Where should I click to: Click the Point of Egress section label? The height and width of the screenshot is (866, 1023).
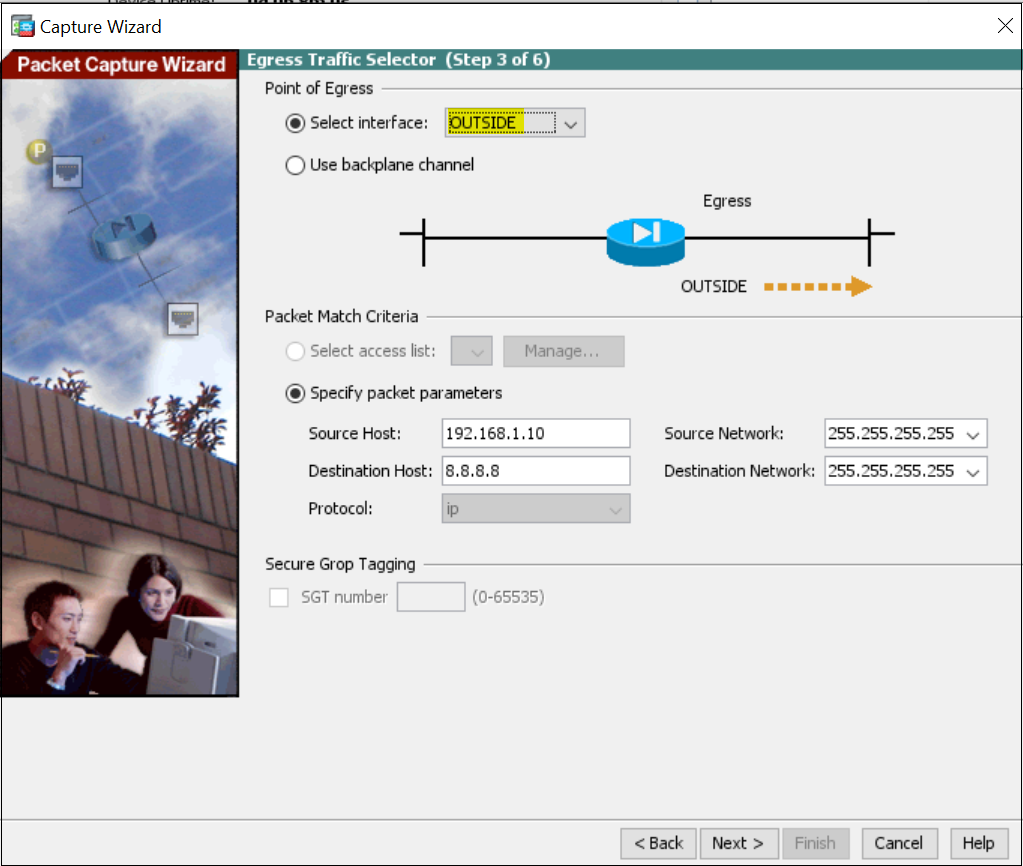click(x=319, y=89)
